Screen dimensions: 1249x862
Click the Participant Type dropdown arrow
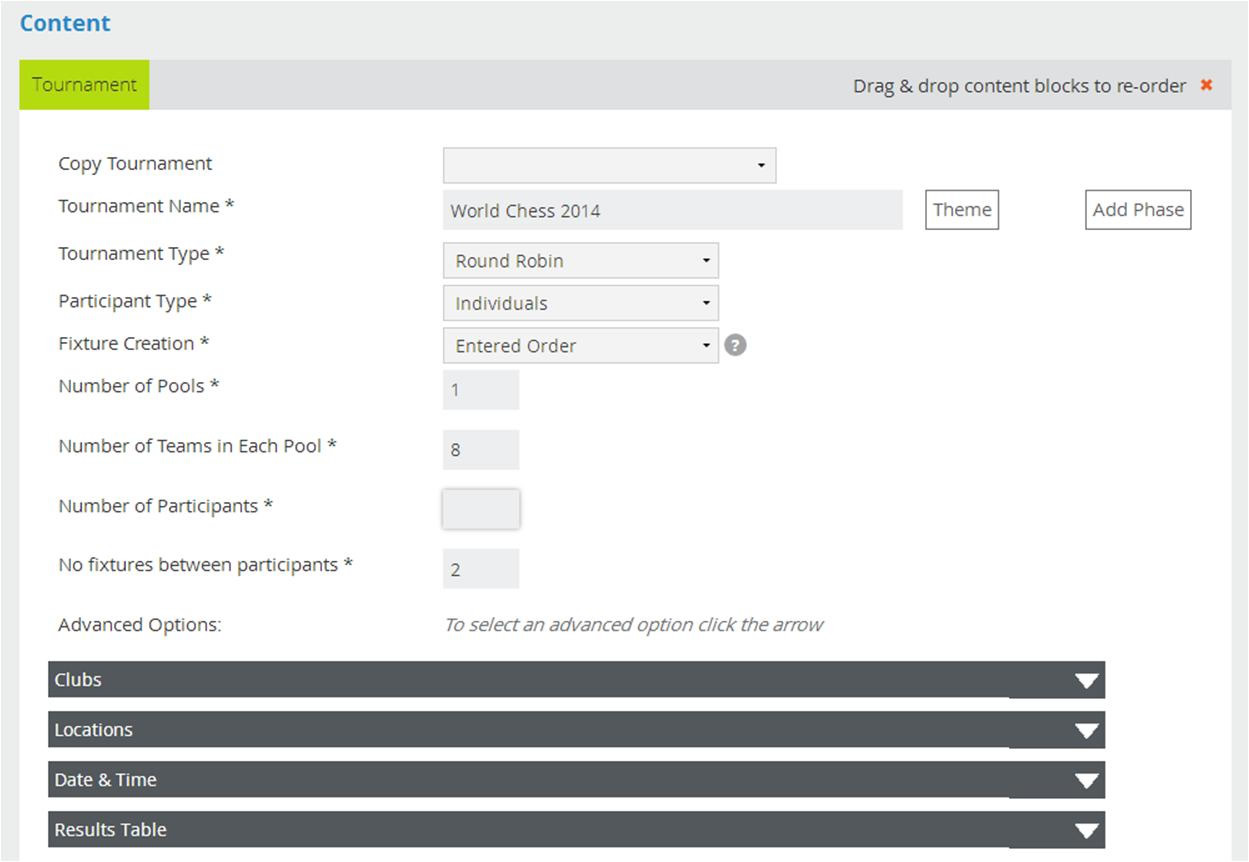[707, 302]
